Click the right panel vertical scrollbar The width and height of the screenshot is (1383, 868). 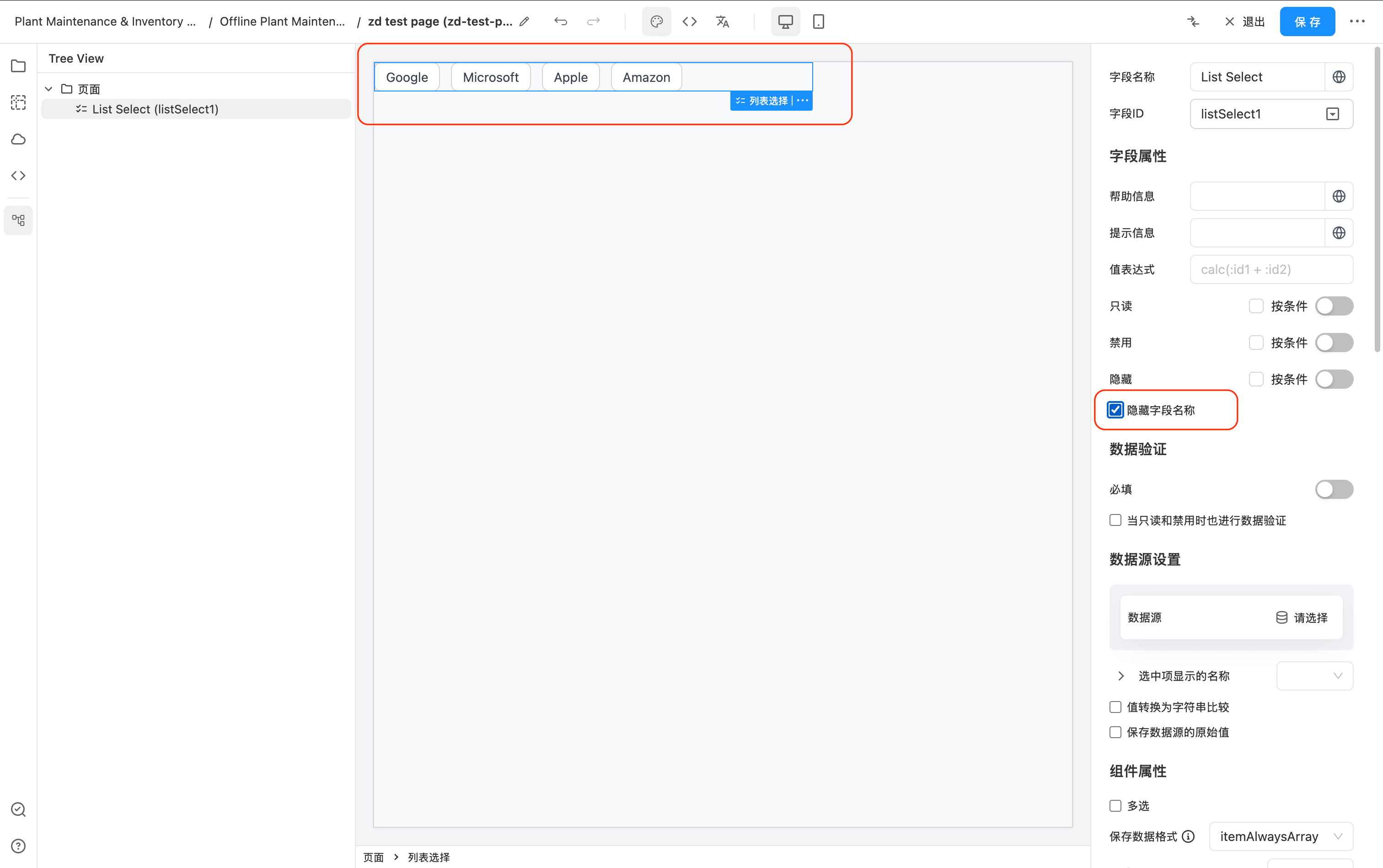[1377, 200]
